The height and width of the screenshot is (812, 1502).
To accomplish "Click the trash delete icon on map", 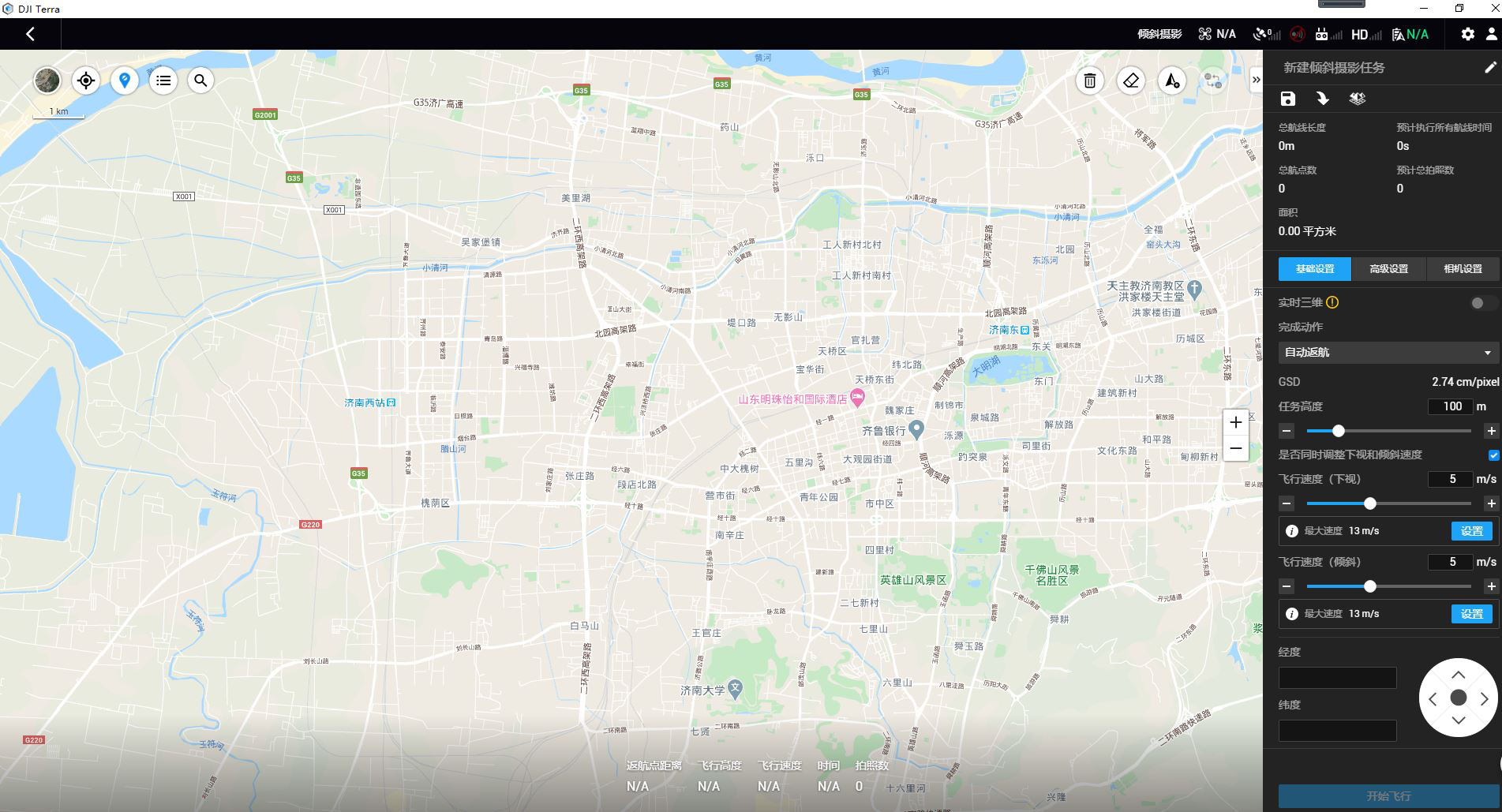I will [1089, 80].
